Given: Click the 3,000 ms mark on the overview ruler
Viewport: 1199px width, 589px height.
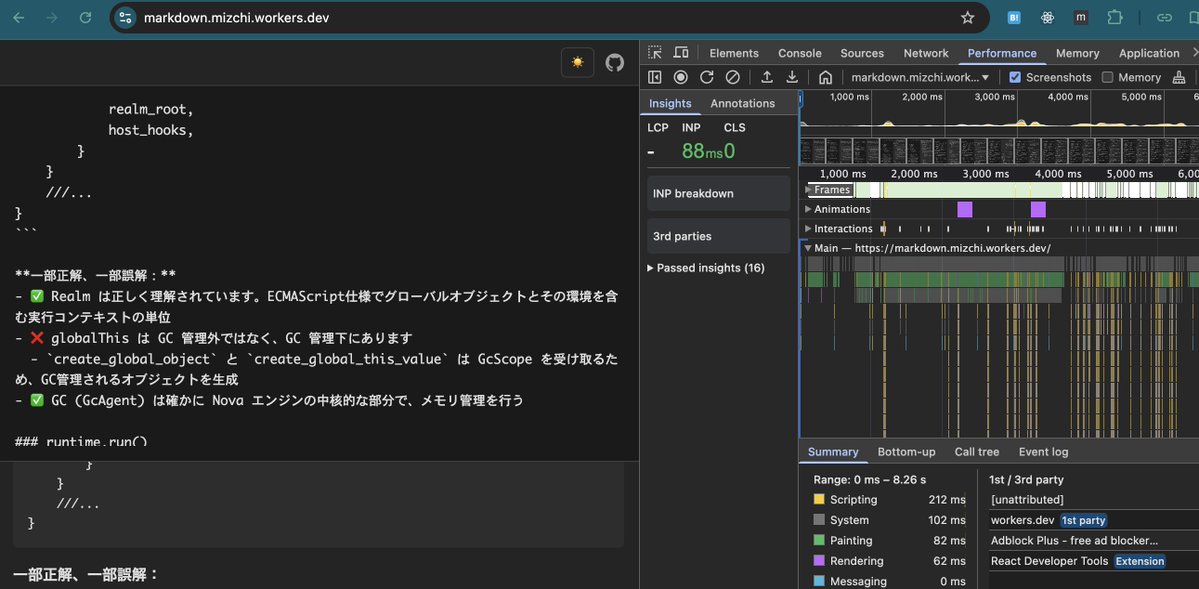Looking at the screenshot, I should pyautogui.click(x=996, y=97).
